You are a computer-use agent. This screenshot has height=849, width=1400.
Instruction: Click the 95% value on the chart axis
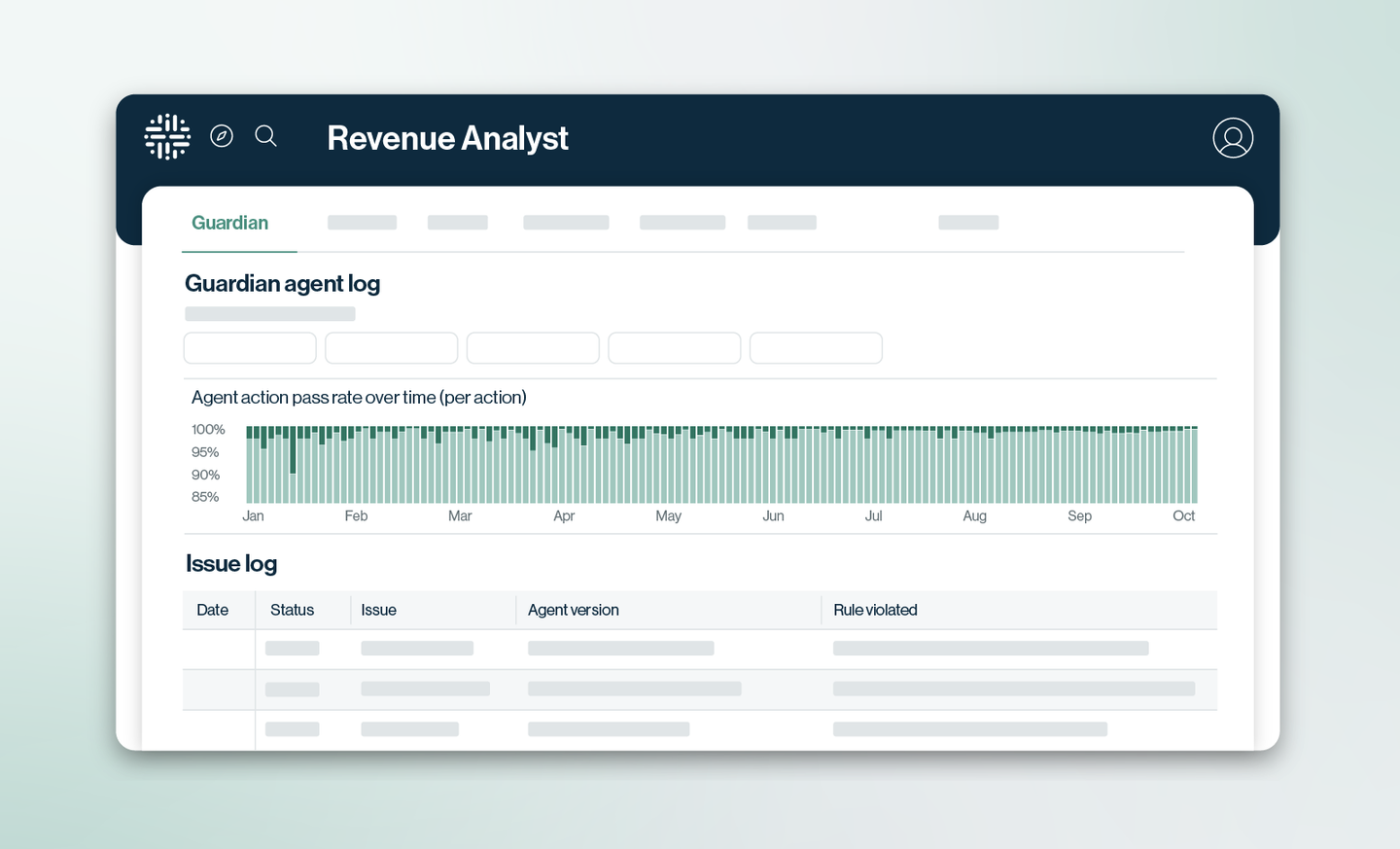205,452
